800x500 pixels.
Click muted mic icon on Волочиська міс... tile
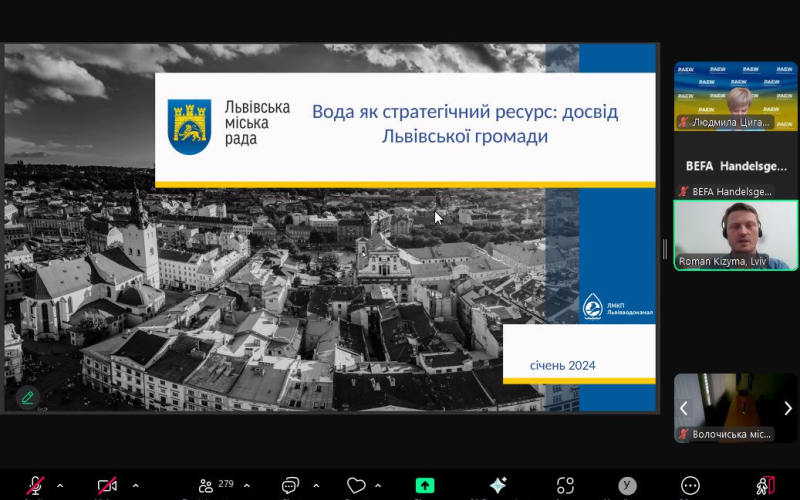(x=683, y=435)
